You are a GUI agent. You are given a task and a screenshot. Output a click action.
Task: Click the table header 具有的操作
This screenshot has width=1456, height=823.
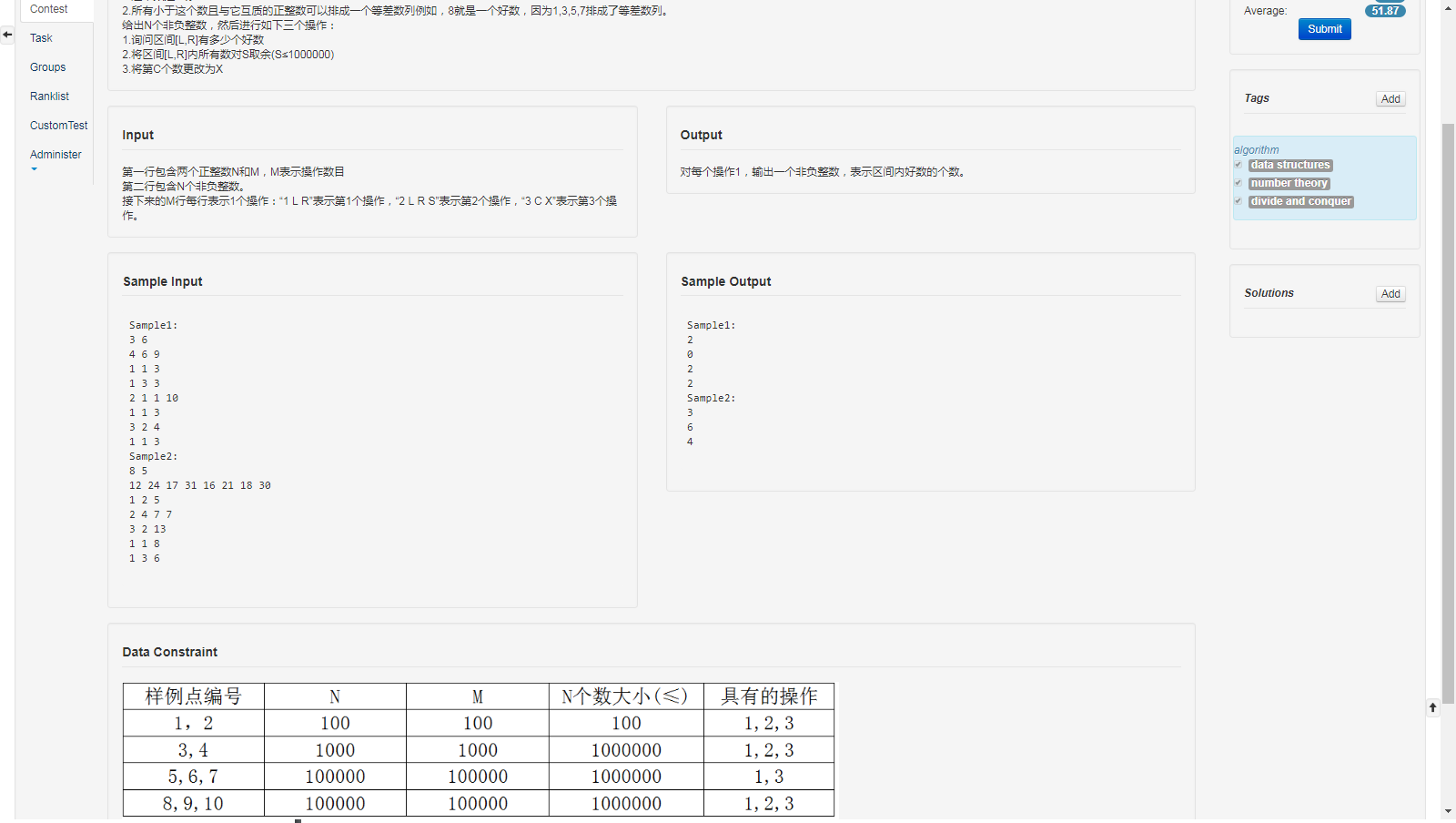pos(769,696)
